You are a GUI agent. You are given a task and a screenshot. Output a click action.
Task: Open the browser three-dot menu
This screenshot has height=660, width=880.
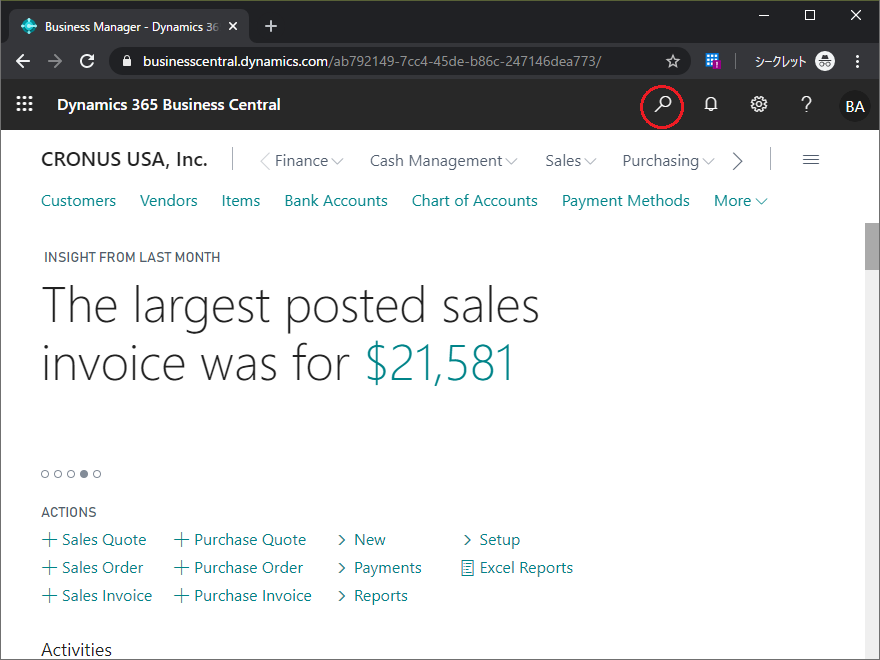(857, 61)
